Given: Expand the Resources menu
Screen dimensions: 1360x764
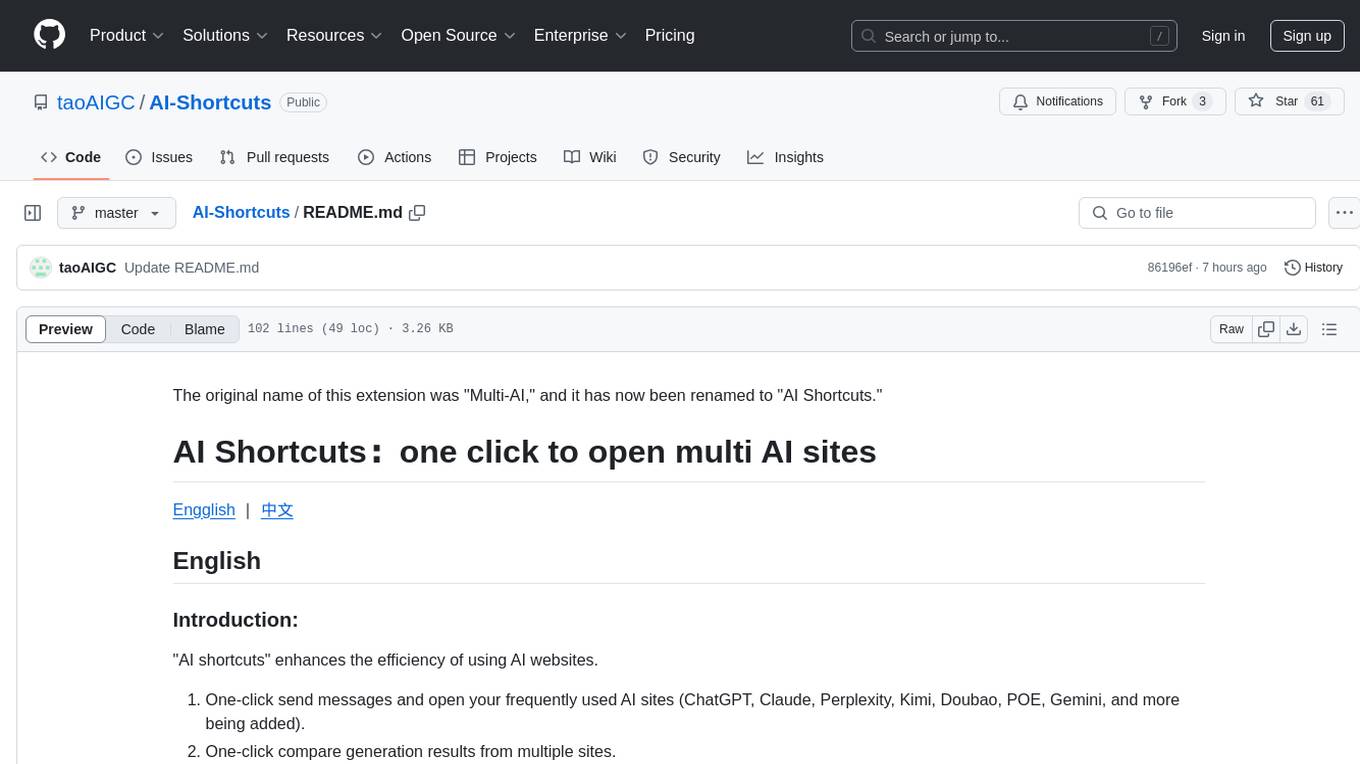Looking at the screenshot, I should coord(334,35).
